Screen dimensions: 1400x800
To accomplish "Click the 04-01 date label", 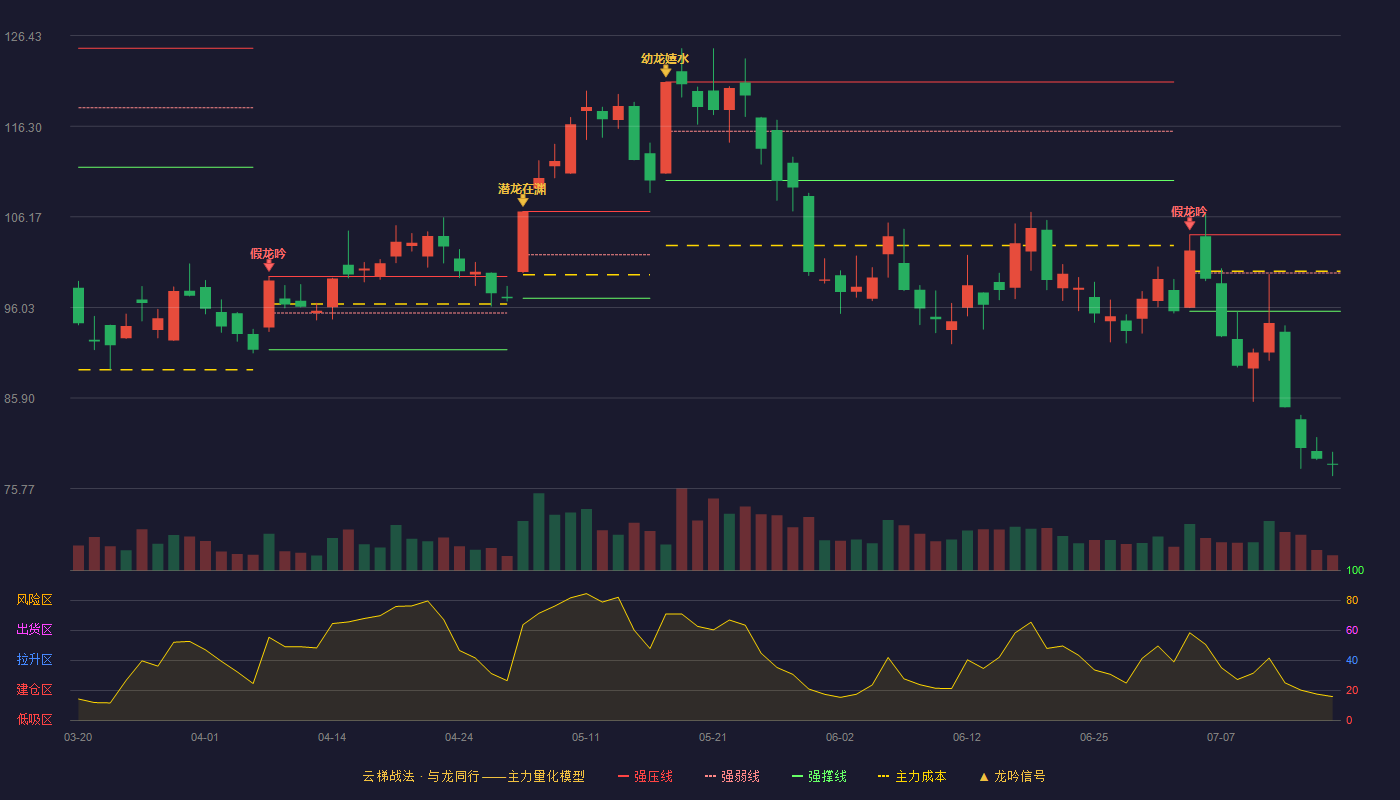I will point(205,737).
